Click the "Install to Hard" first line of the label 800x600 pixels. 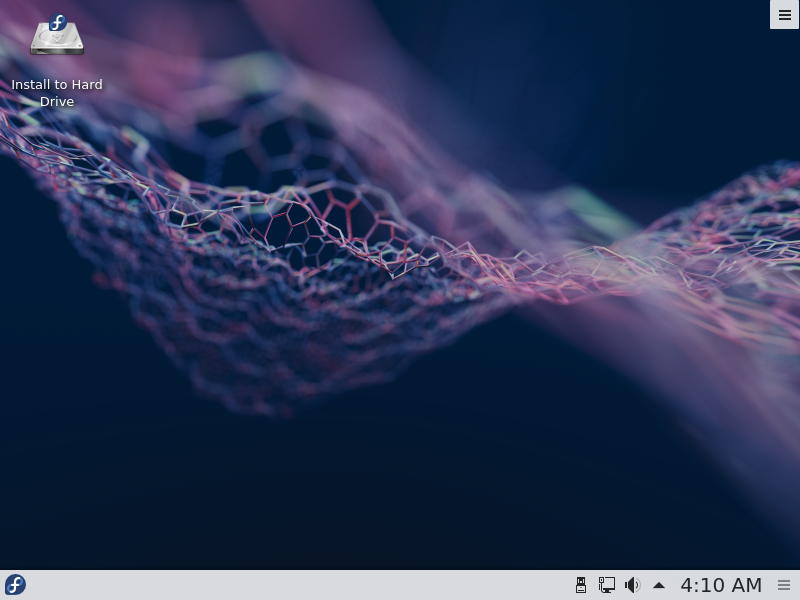[57, 85]
